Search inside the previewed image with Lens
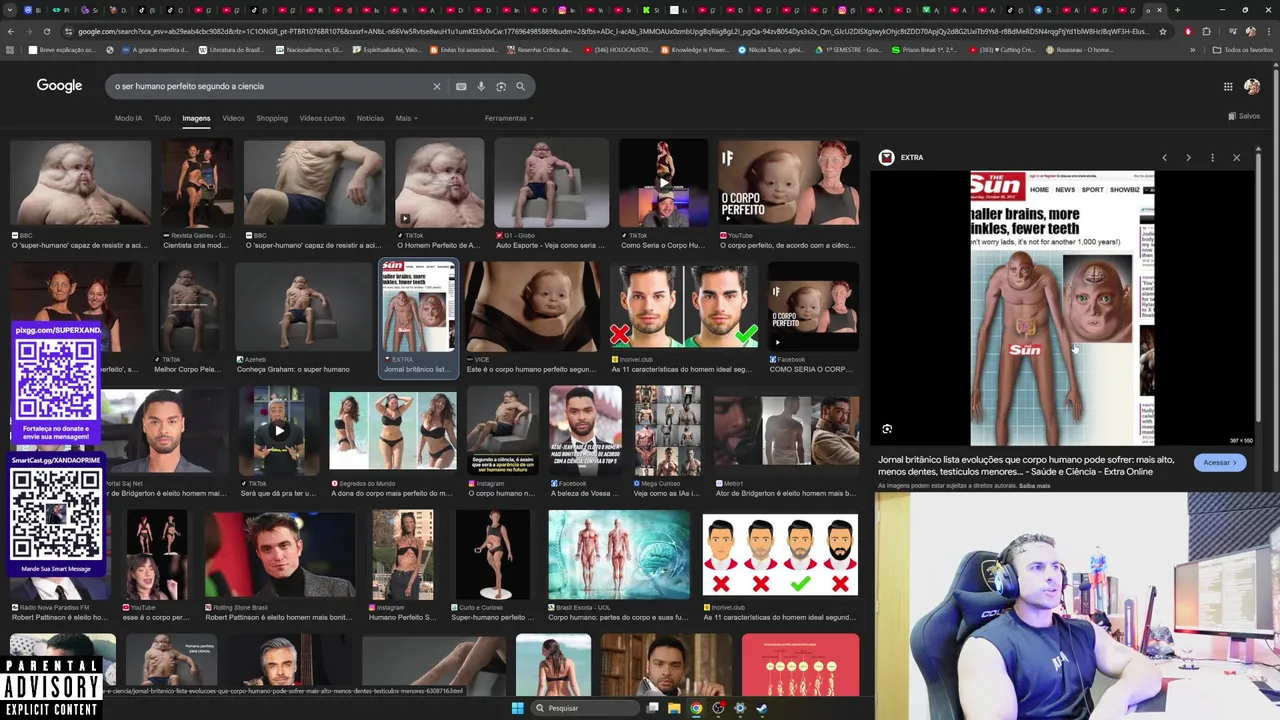This screenshot has width=1280, height=720. coord(887,429)
